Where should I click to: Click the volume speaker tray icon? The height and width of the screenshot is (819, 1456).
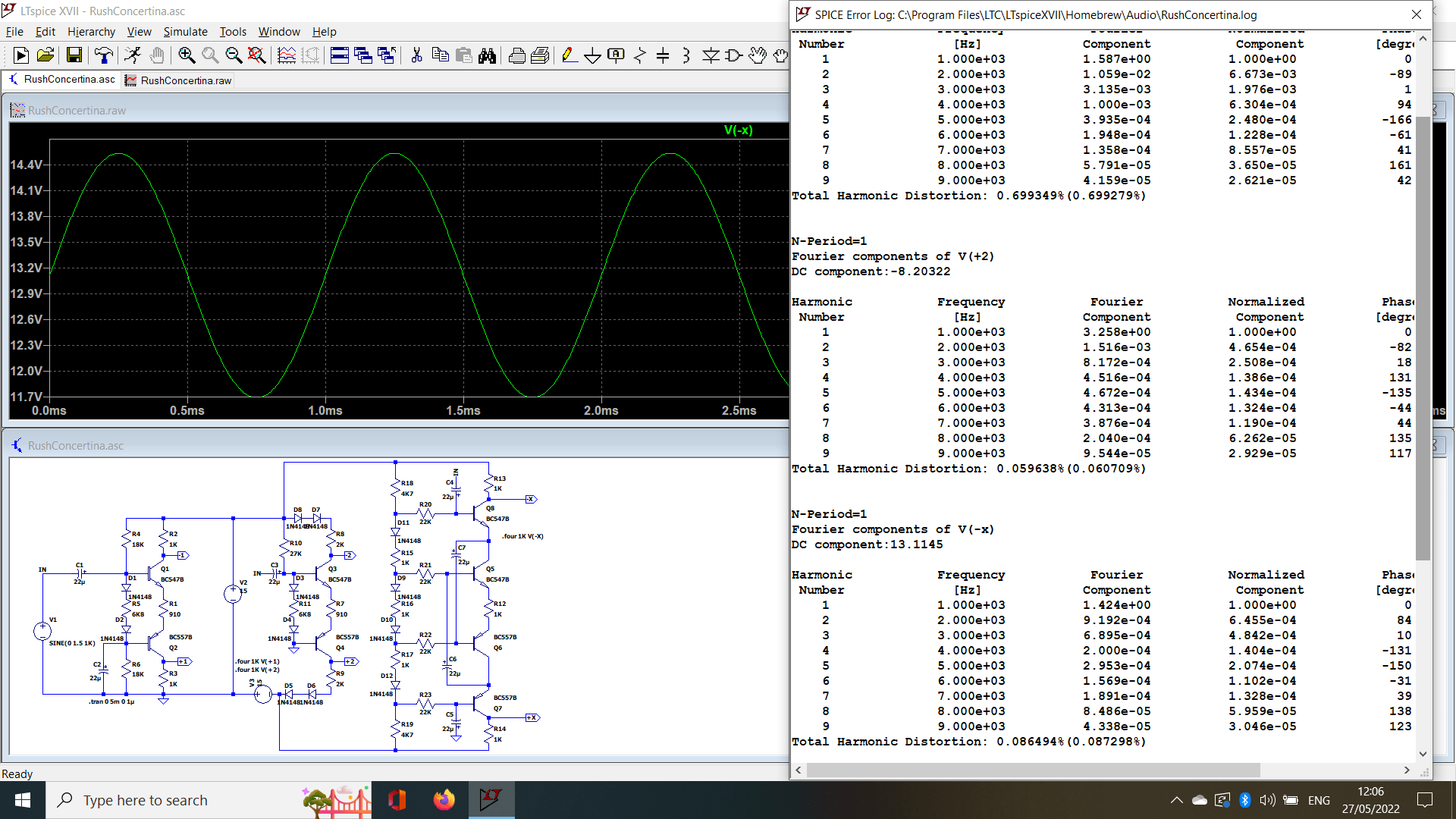pyautogui.click(x=1267, y=800)
